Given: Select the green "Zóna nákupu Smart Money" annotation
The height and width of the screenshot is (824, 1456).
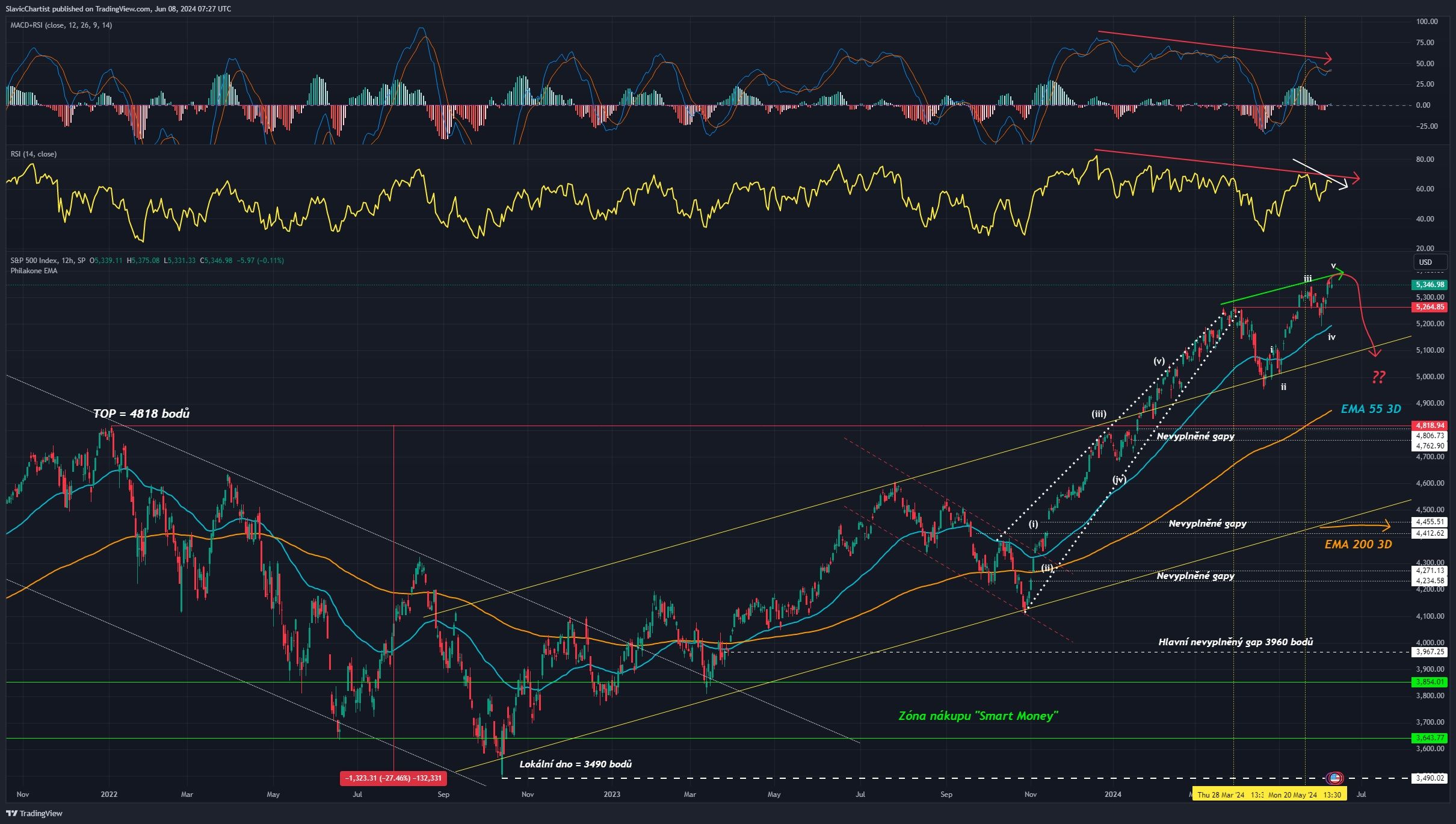Looking at the screenshot, I should [x=978, y=716].
